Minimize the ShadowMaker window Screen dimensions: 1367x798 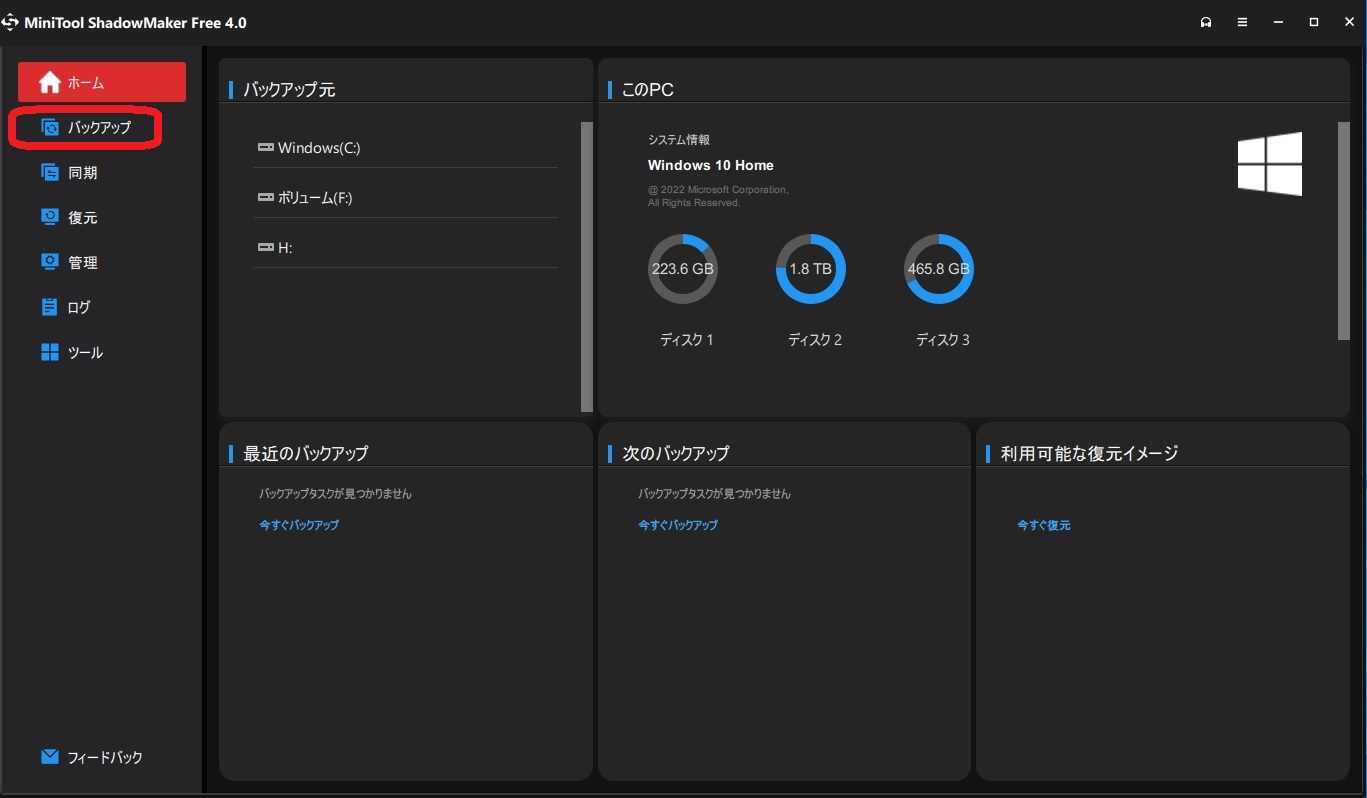tap(1278, 22)
